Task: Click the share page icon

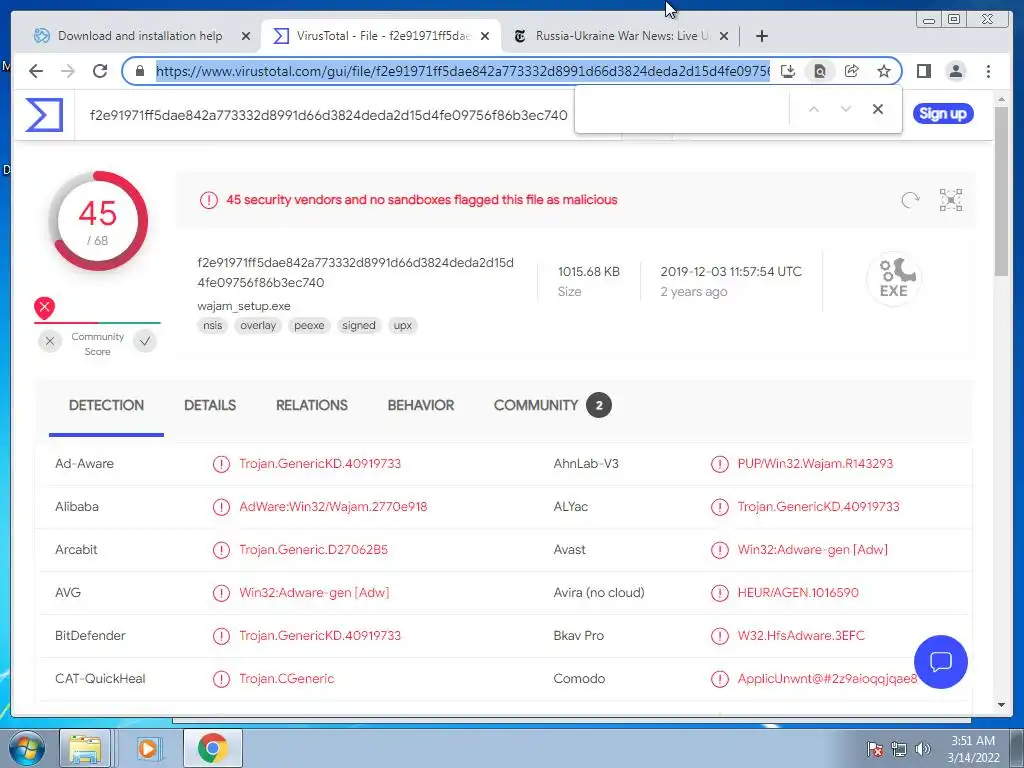Action: coord(852,71)
